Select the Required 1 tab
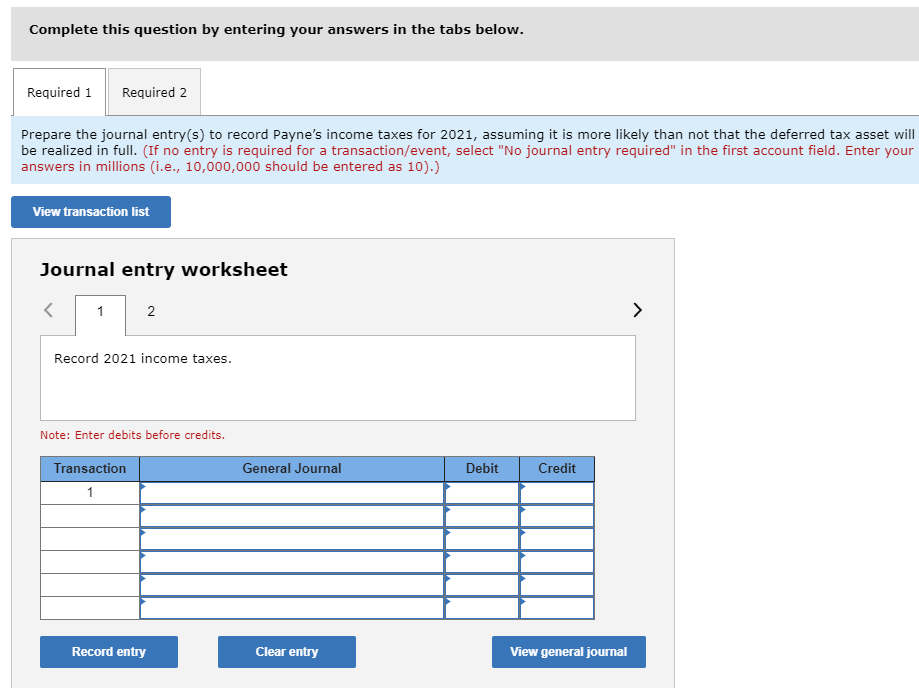Screen dimensions: 919x688 click(59, 91)
